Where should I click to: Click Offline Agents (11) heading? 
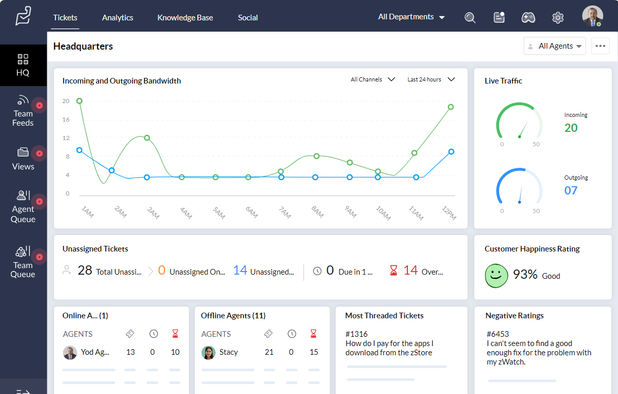233,316
